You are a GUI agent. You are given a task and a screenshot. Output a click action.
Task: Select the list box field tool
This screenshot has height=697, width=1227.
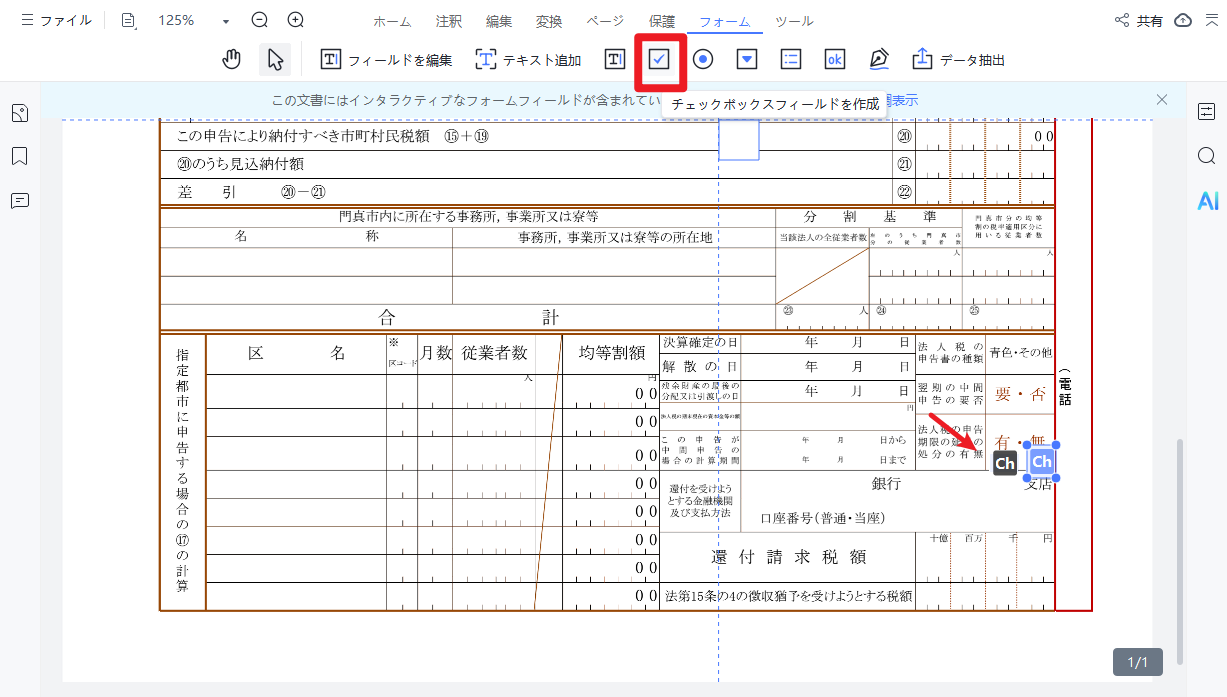click(790, 59)
